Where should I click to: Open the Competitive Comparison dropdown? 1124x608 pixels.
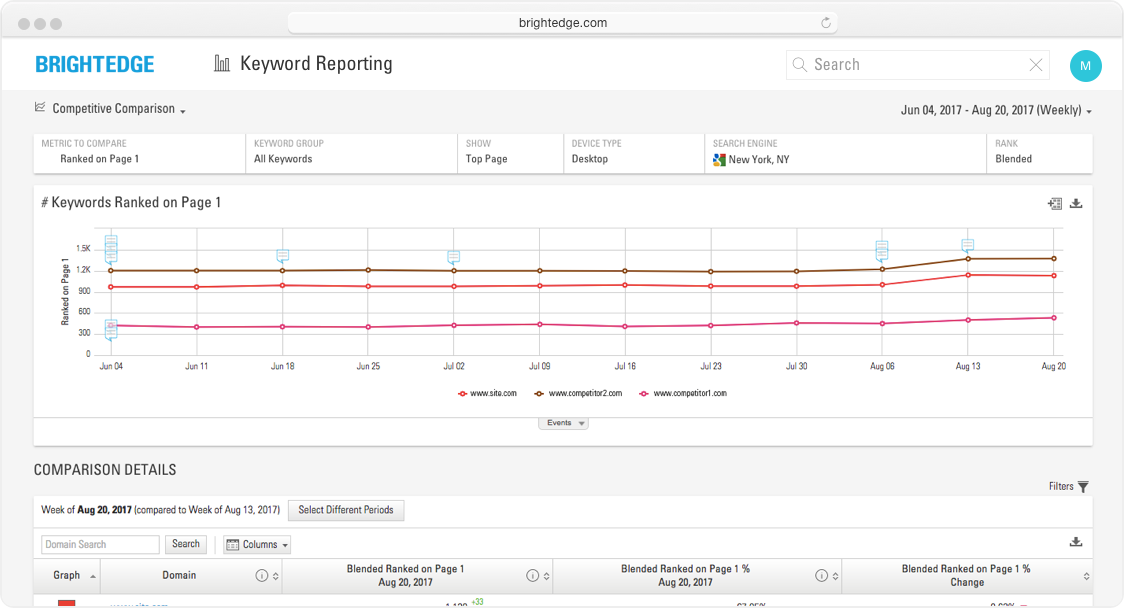112,109
